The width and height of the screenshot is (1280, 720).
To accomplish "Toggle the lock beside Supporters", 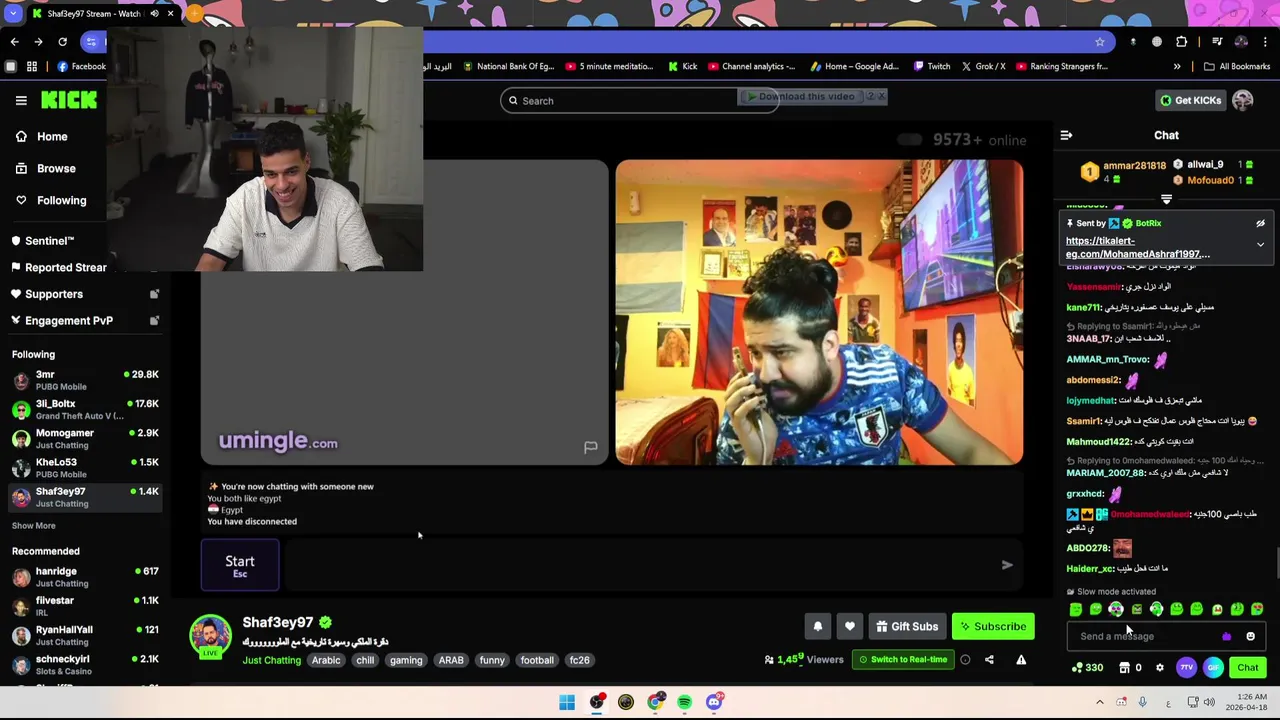I will 154,294.
